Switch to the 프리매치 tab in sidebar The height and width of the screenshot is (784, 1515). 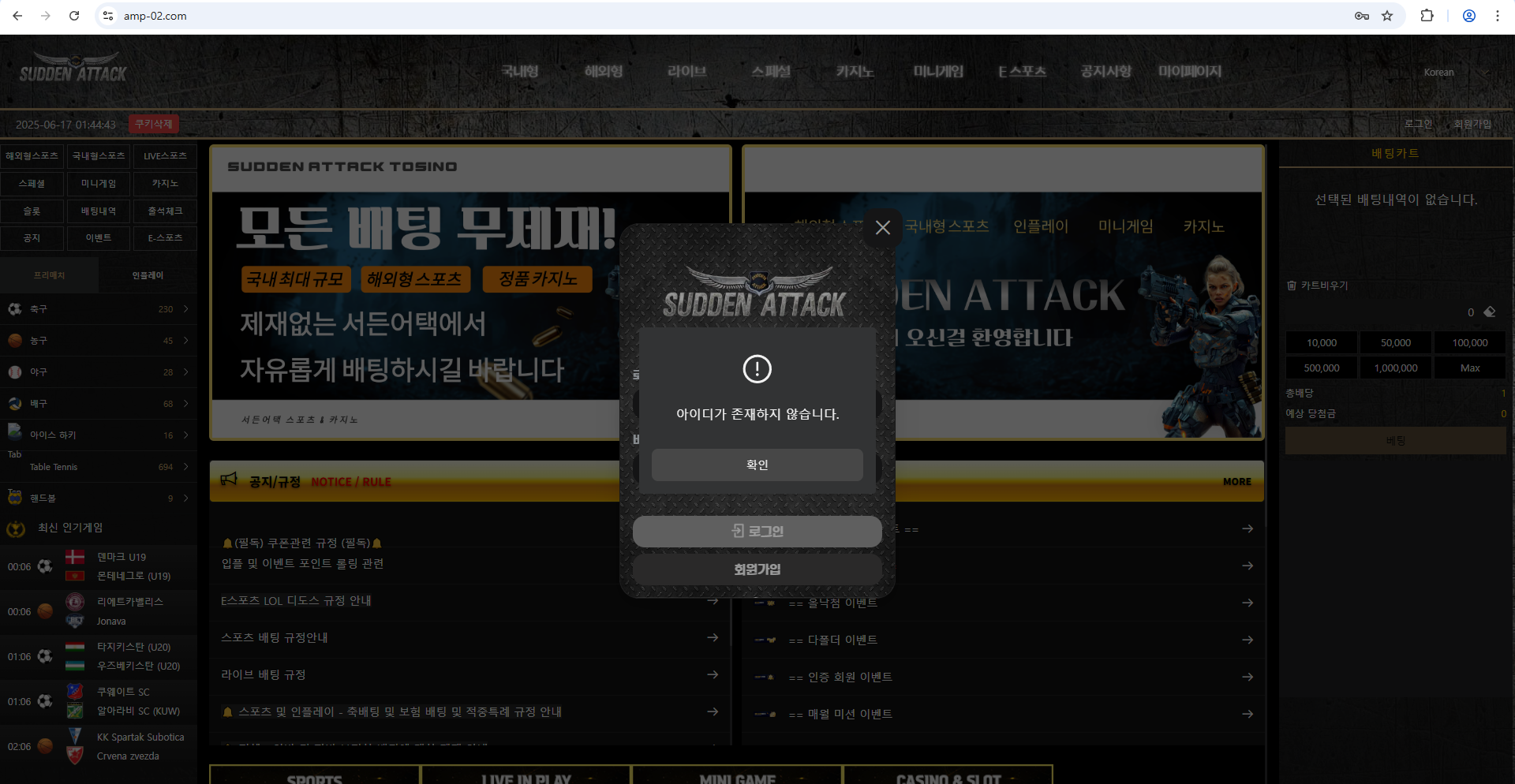click(49, 275)
